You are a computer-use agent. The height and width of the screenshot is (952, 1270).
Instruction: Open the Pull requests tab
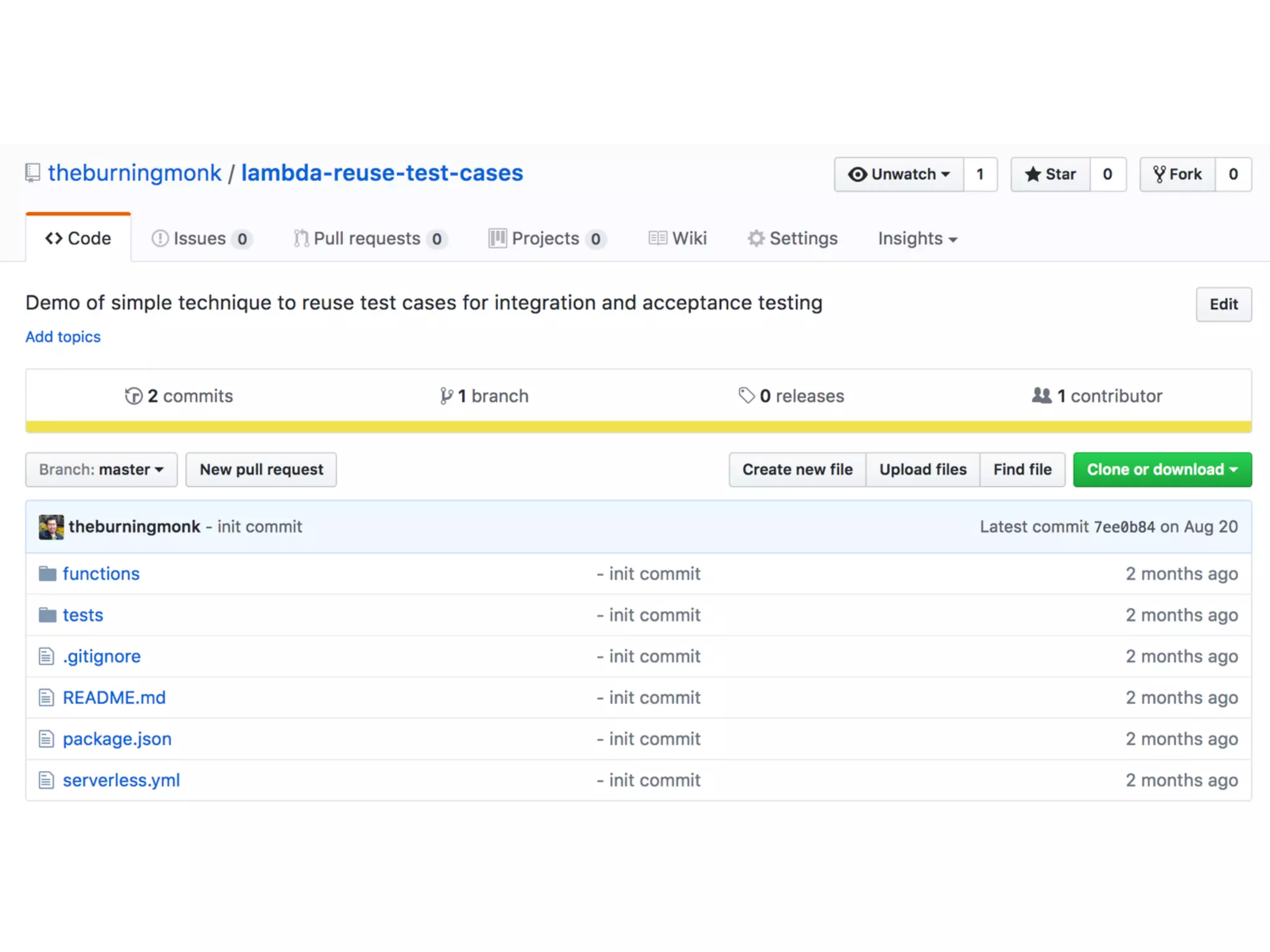[369, 239]
